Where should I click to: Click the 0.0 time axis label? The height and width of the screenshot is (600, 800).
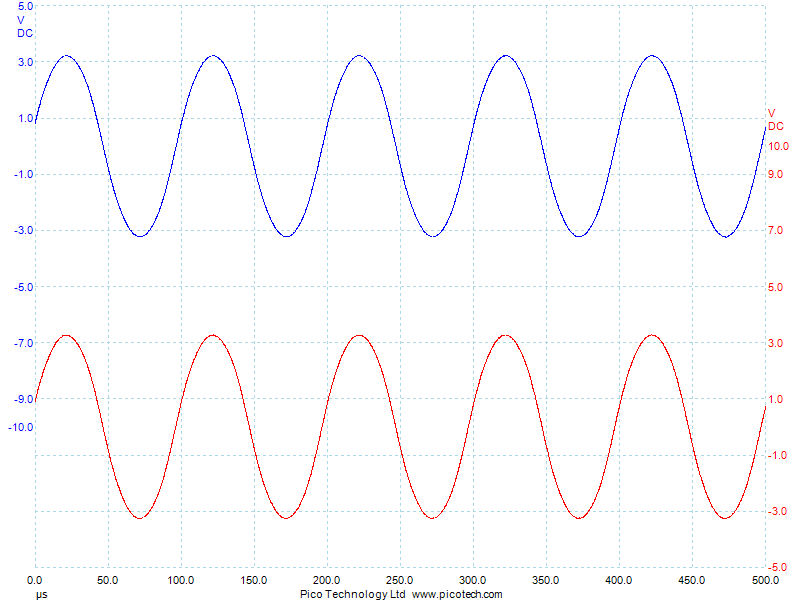coord(35,581)
